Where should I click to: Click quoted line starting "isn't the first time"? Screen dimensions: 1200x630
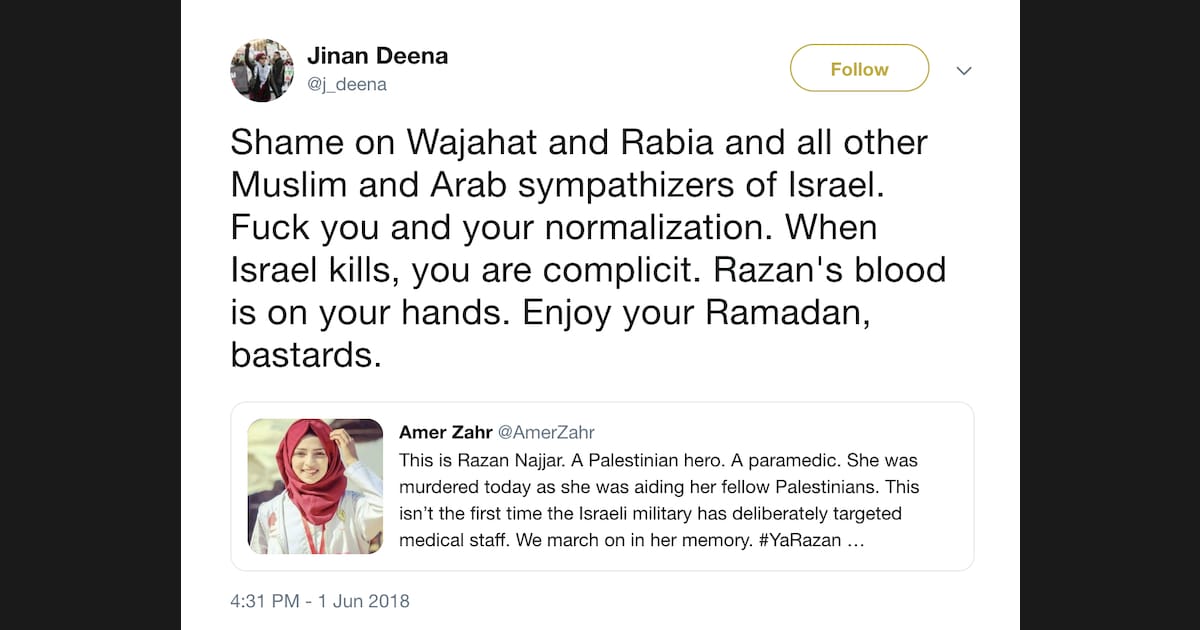click(650, 514)
